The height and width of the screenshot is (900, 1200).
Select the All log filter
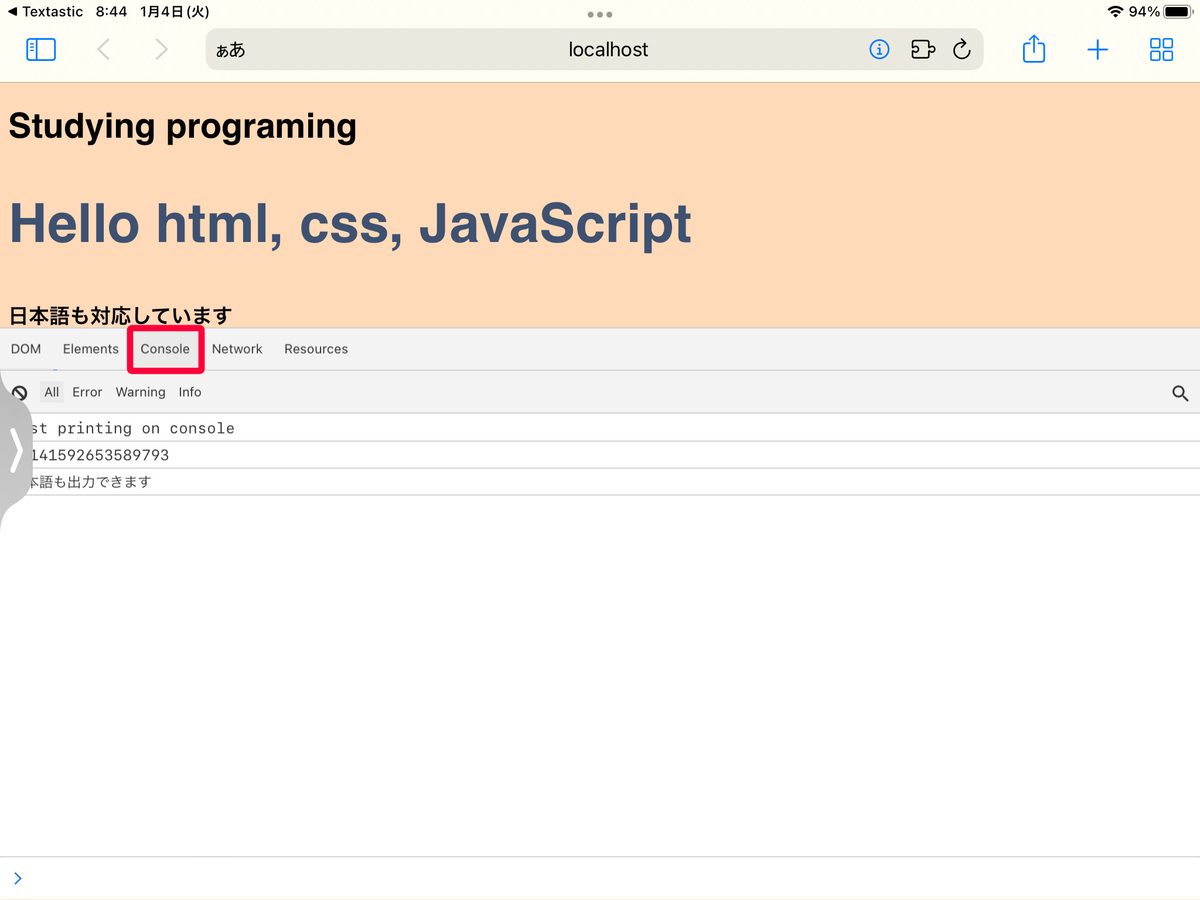pos(52,392)
